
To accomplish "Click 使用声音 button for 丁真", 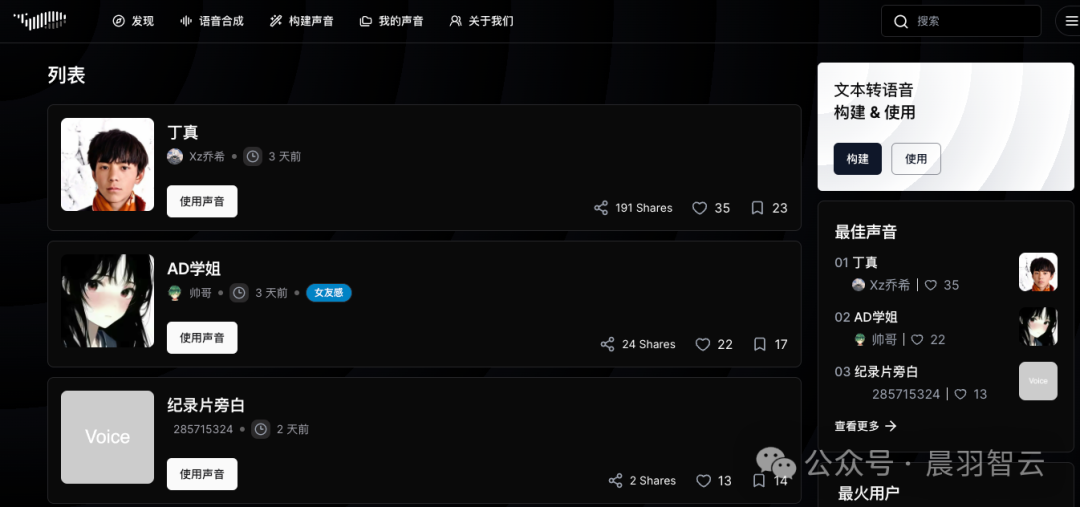I will tap(202, 201).
